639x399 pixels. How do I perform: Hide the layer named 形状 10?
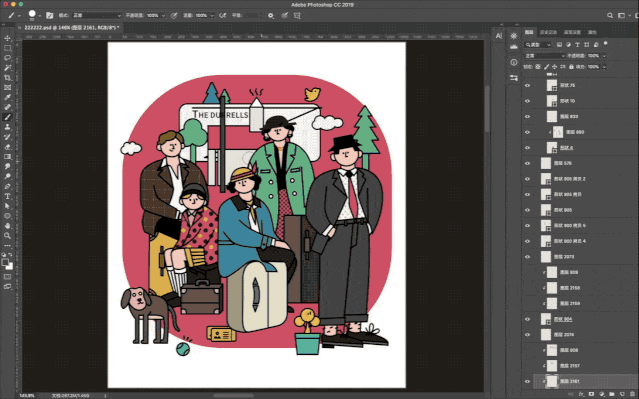point(527,101)
